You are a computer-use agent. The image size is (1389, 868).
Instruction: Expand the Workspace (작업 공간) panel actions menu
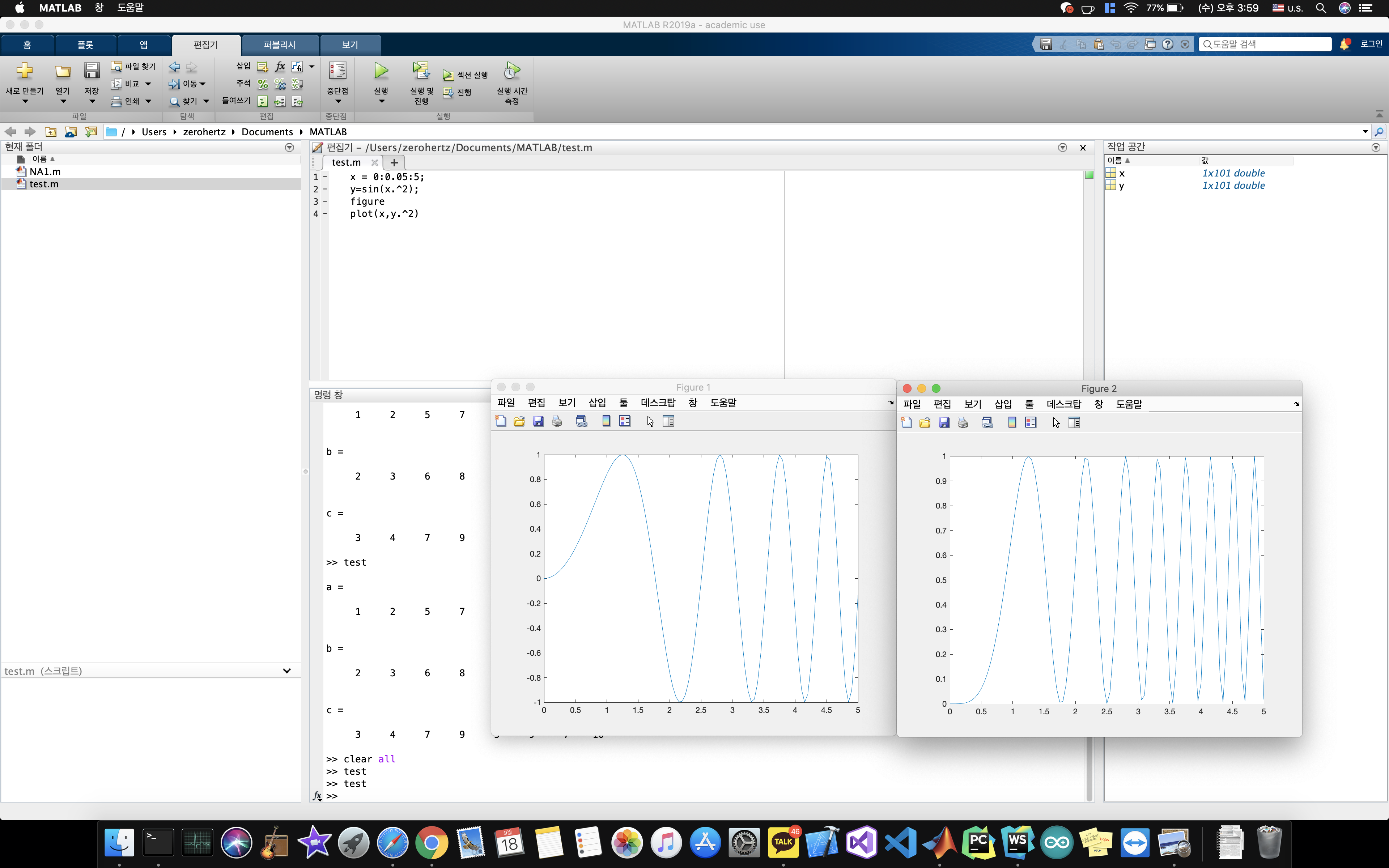pyautogui.click(x=1376, y=148)
